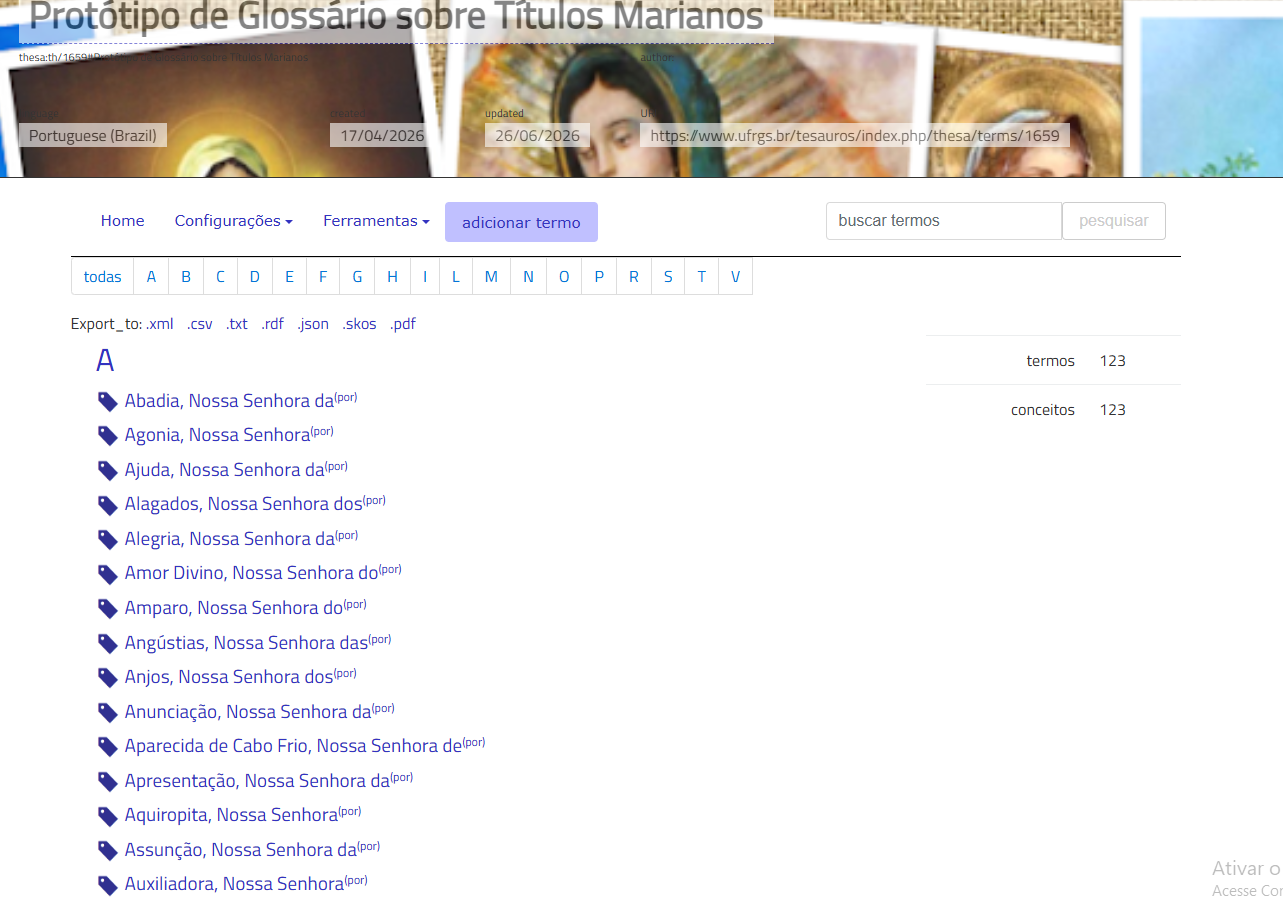Click the tag icon beside Apresentação
This screenshot has width=1283, height=921.
click(x=108, y=781)
